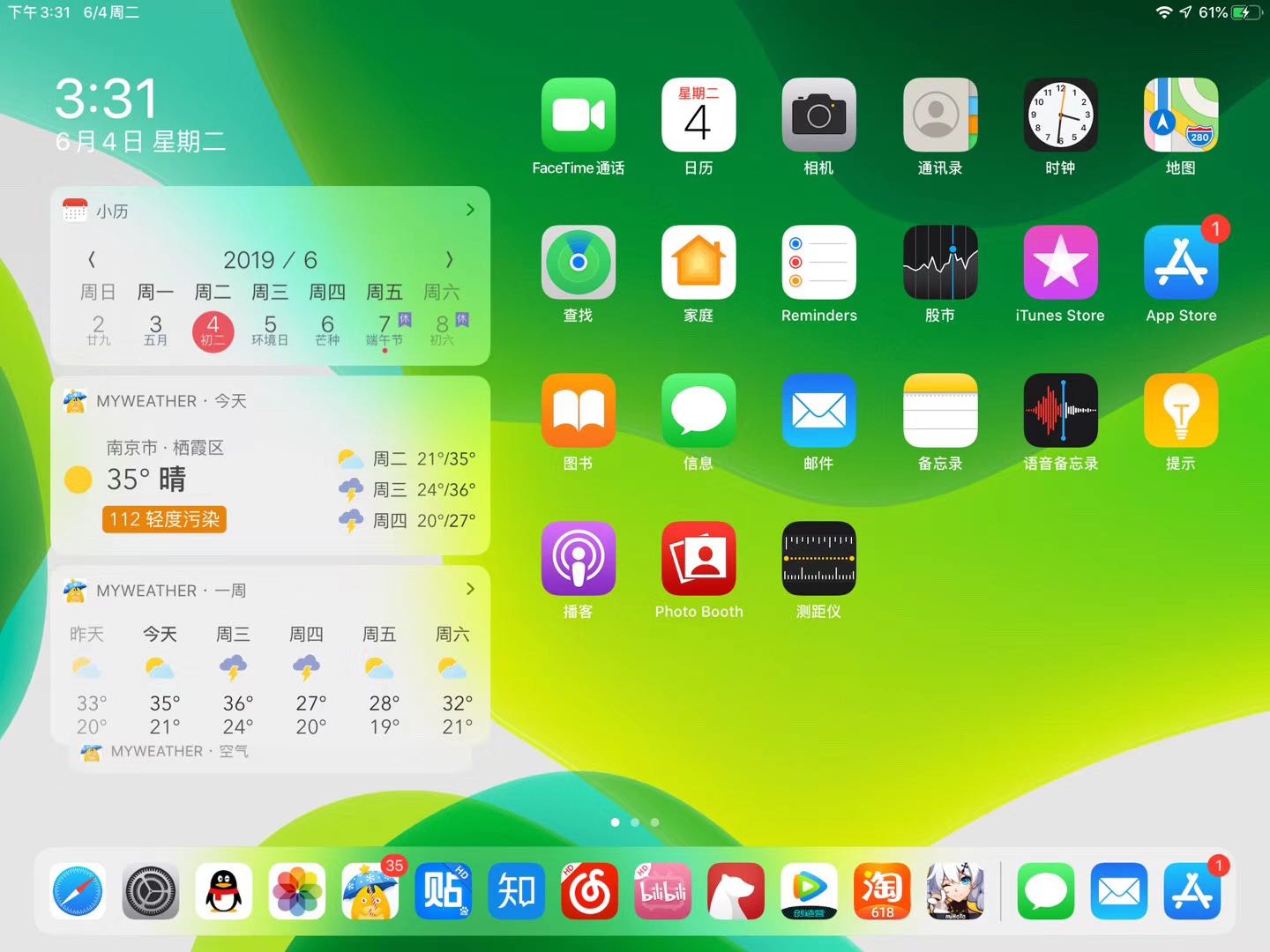Open the Photo Booth app
This screenshot has width=1270, height=952.
click(698, 559)
